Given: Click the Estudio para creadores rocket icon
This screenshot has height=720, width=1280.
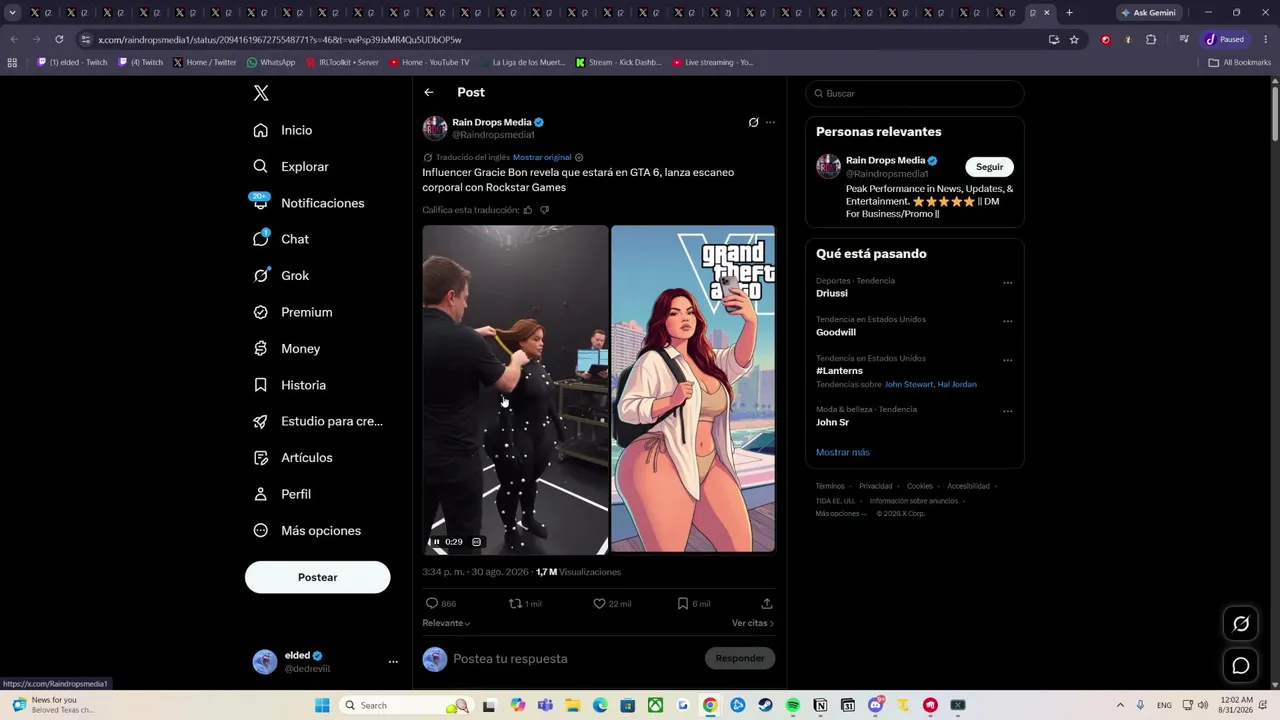Looking at the screenshot, I should [261, 421].
